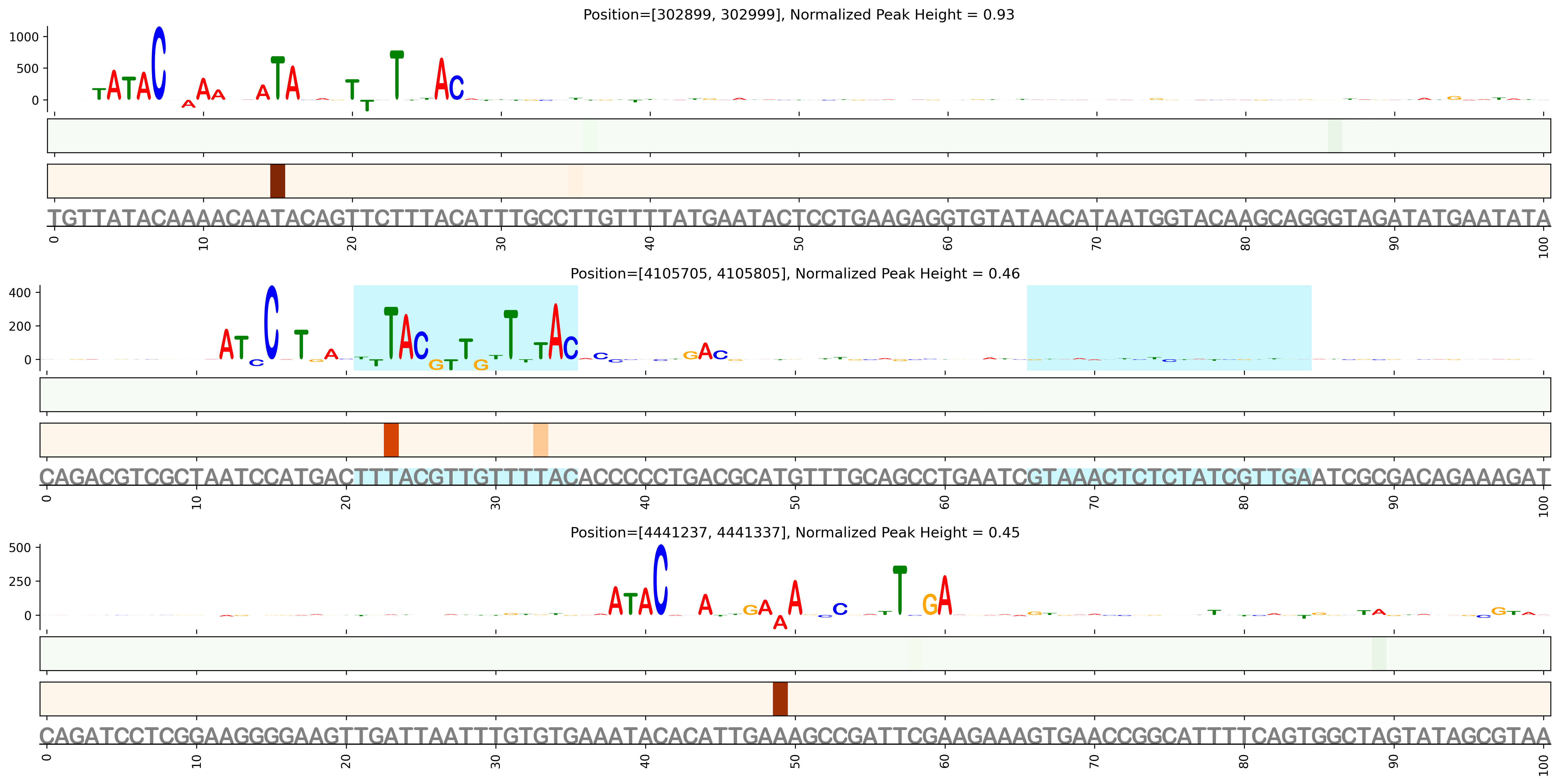Click the tall blue C in the second logo
Image resolution: width=1559 pixels, height=784 pixels.
(272, 322)
